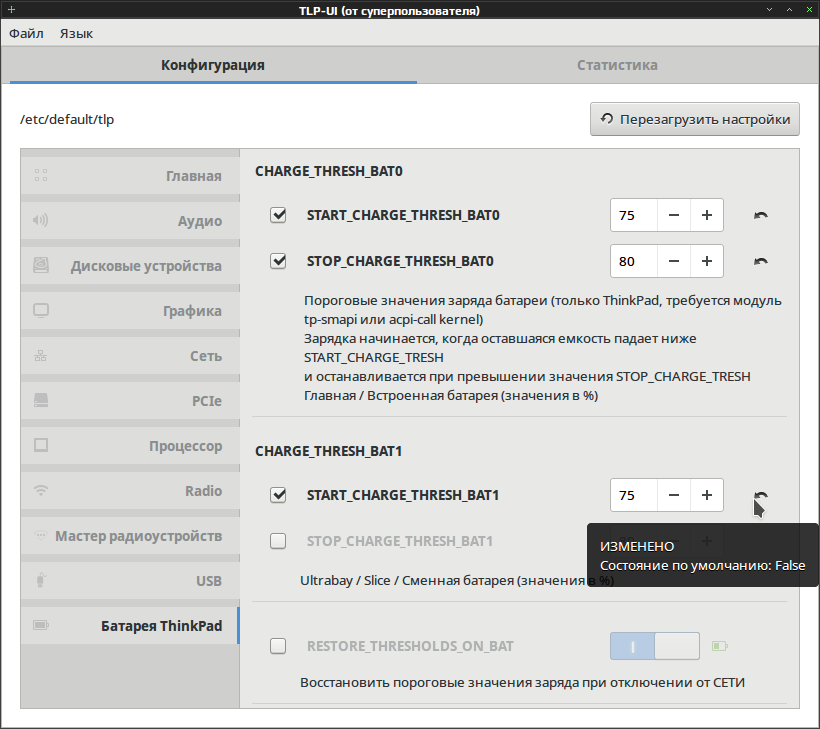Open the PCIe section icon

coord(41,401)
